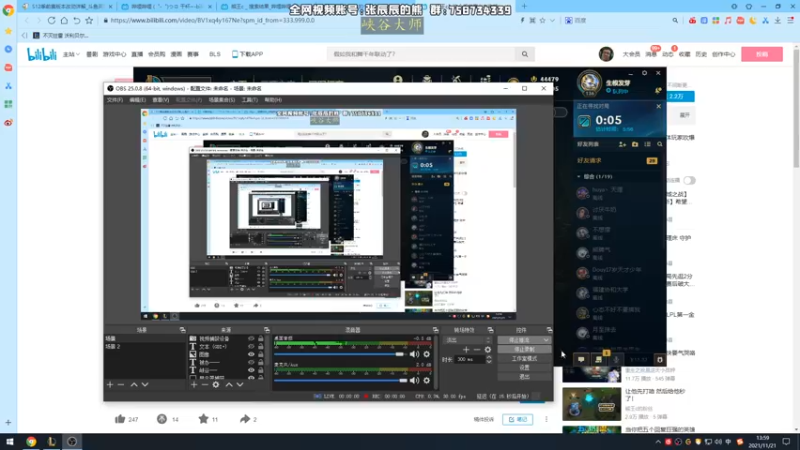Click the share arrow icon under video

click(x=245, y=419)
